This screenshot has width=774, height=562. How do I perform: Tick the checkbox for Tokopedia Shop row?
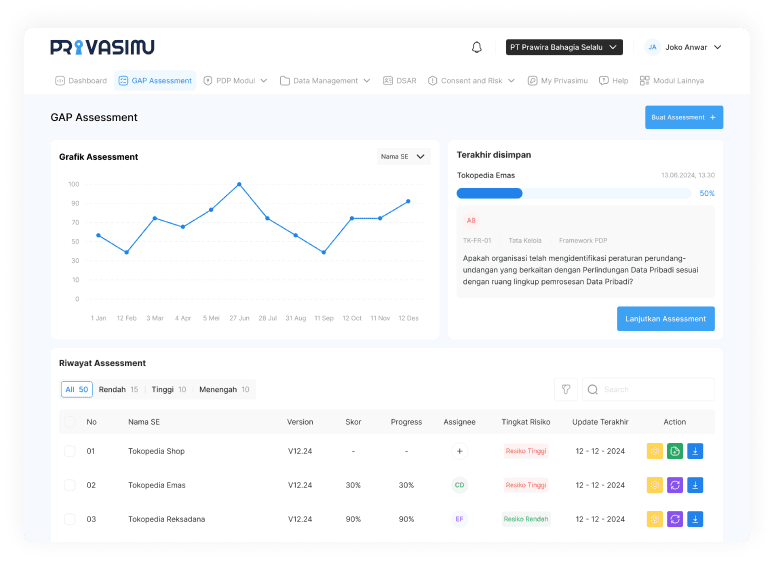click(70, 451)
